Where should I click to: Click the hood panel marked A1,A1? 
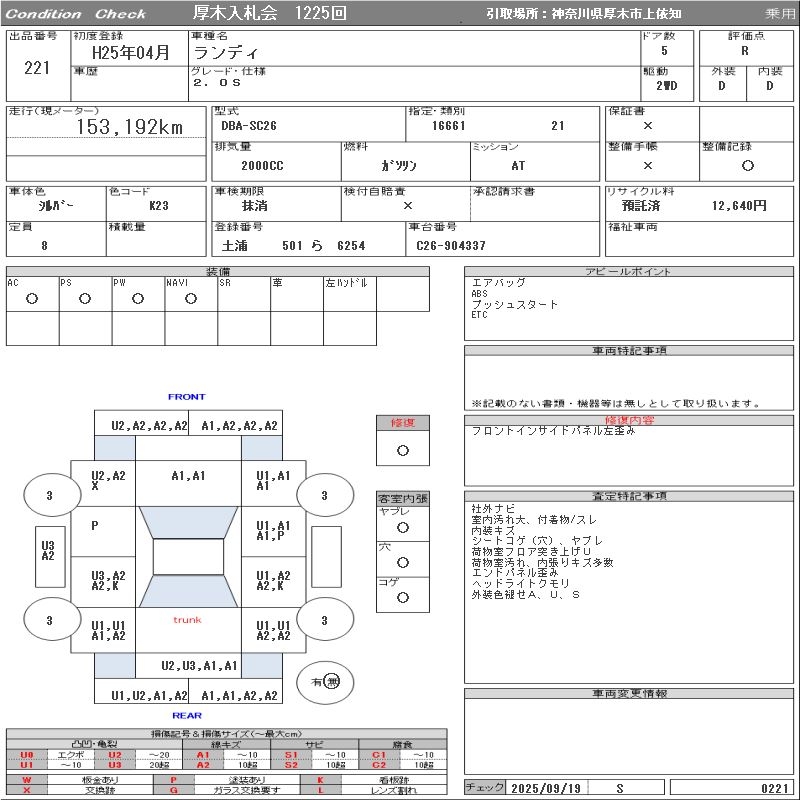[188, 476]
